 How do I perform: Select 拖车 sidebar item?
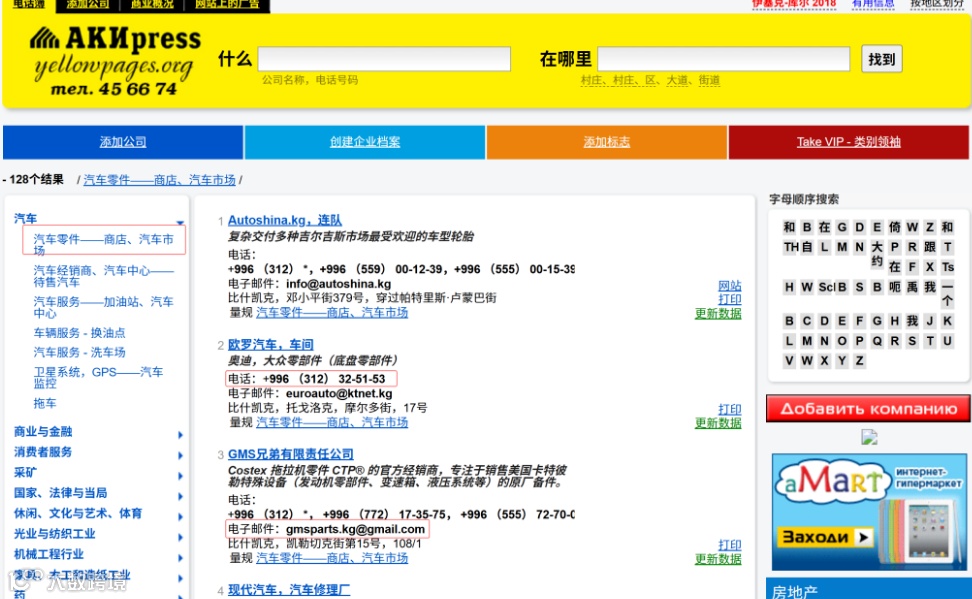(x=45, y=404)
